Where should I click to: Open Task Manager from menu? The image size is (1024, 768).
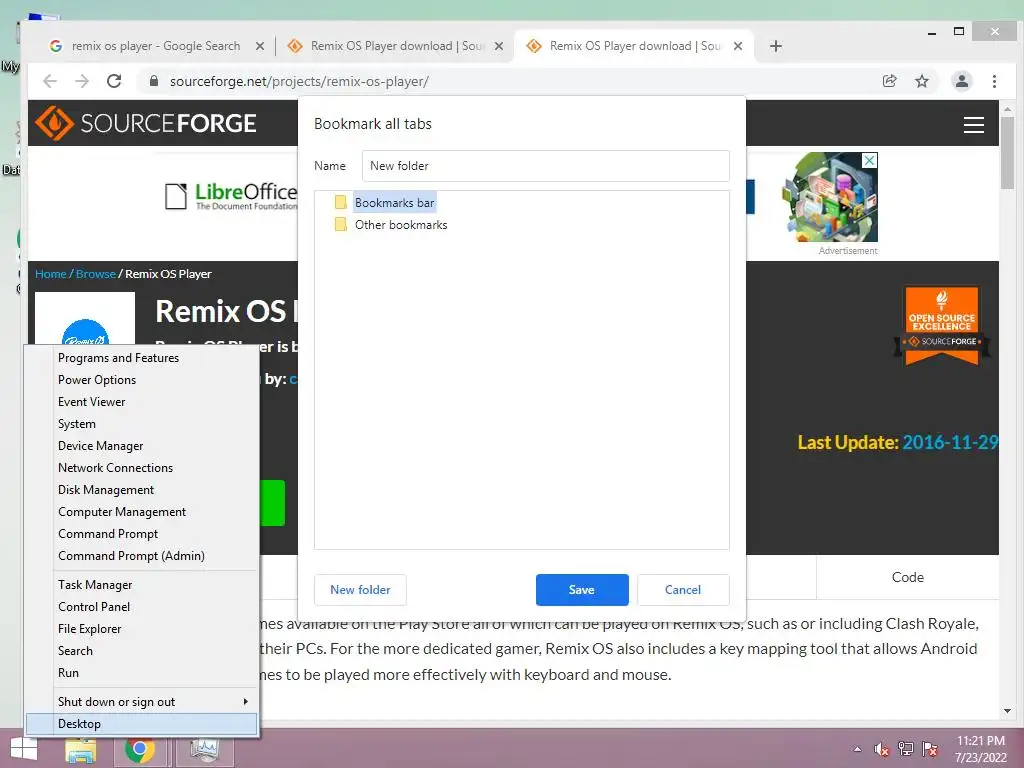[142, 584]
